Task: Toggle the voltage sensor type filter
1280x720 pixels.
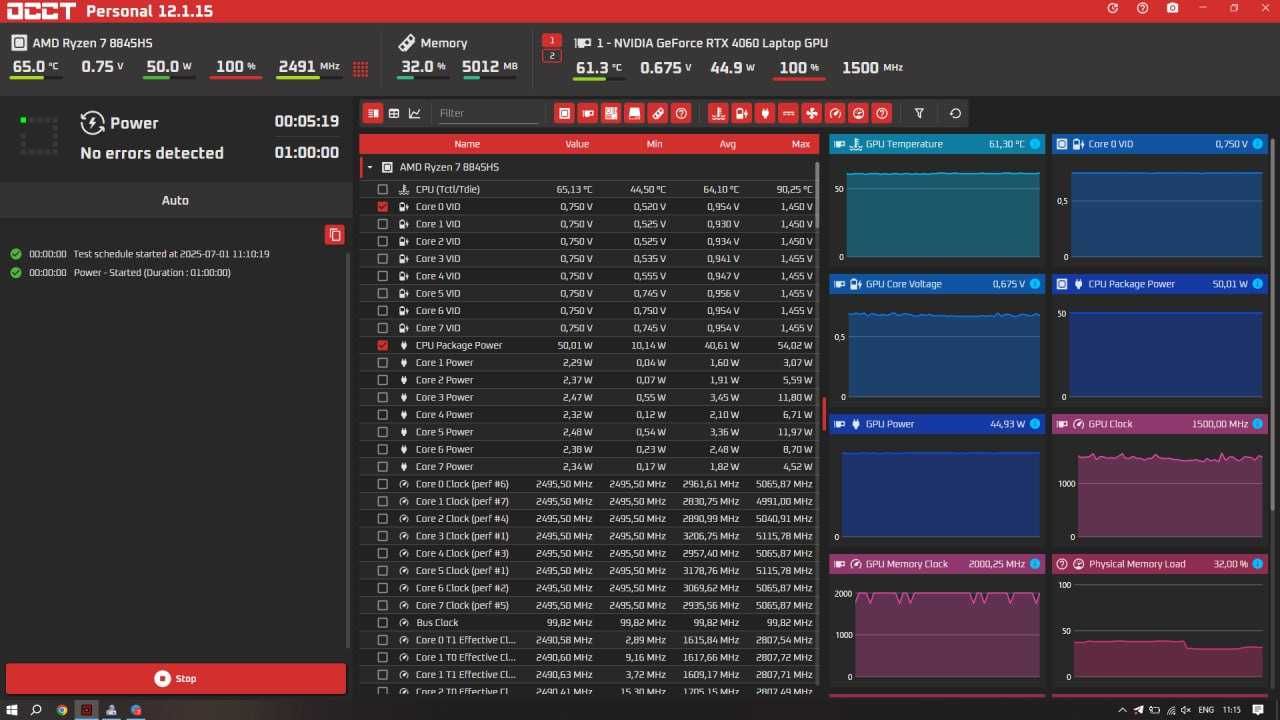Action: (x=741, y=113)
